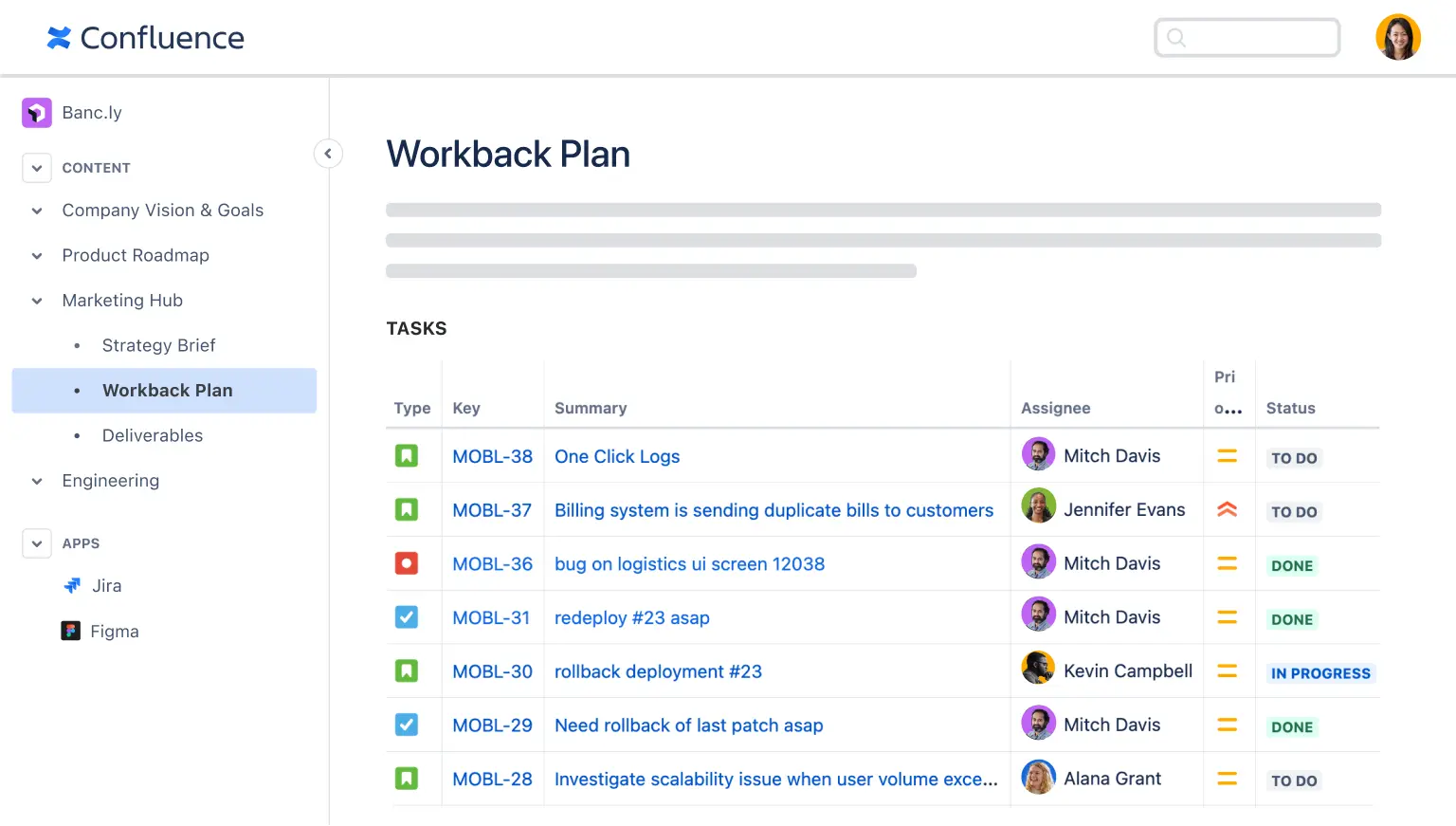Click the highest priority icon on MOBL-37
The image size is (1456, 826).
tap(1228, 509)
